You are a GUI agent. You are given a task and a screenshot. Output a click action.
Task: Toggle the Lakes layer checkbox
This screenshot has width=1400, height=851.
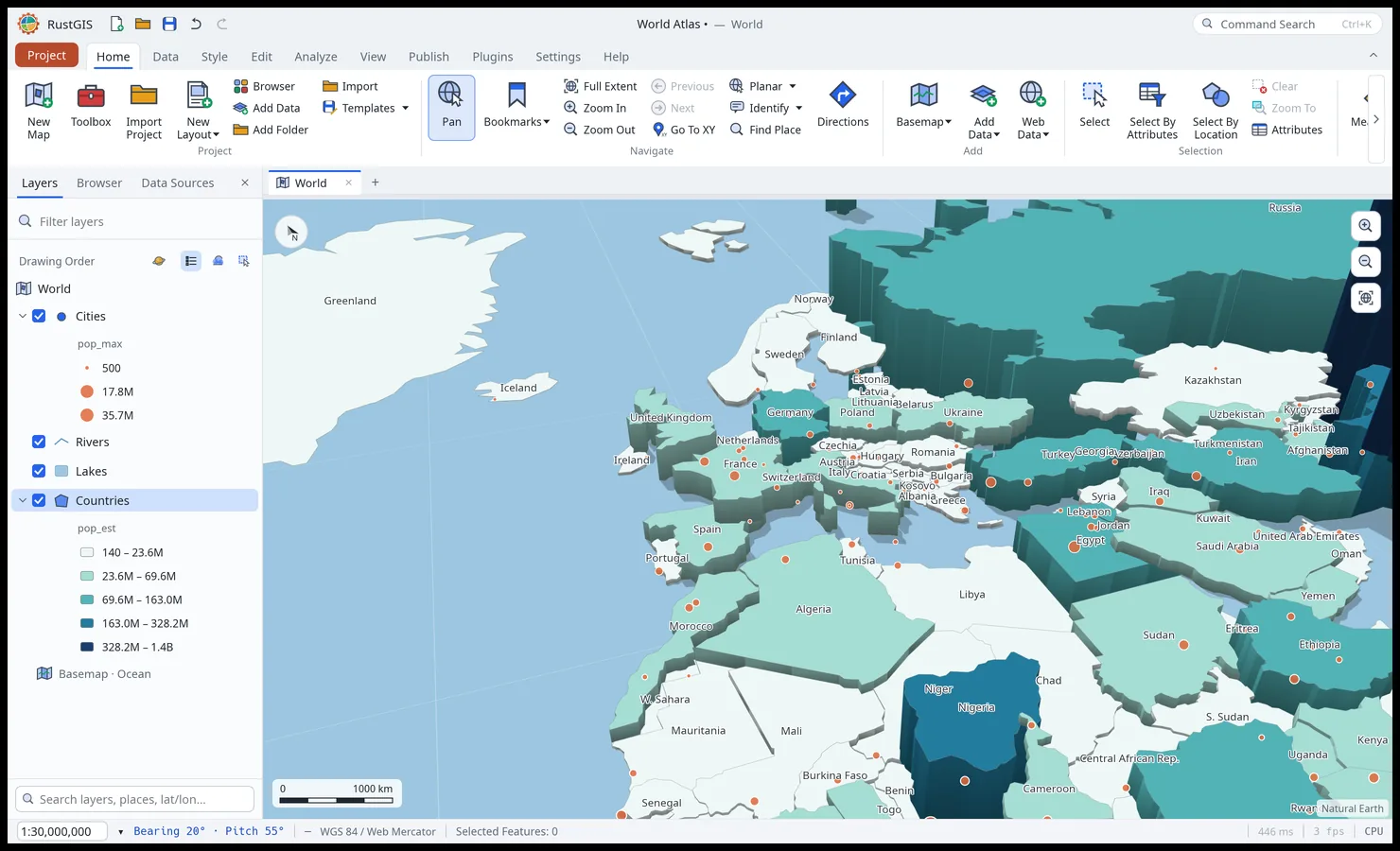coord(39,471)
